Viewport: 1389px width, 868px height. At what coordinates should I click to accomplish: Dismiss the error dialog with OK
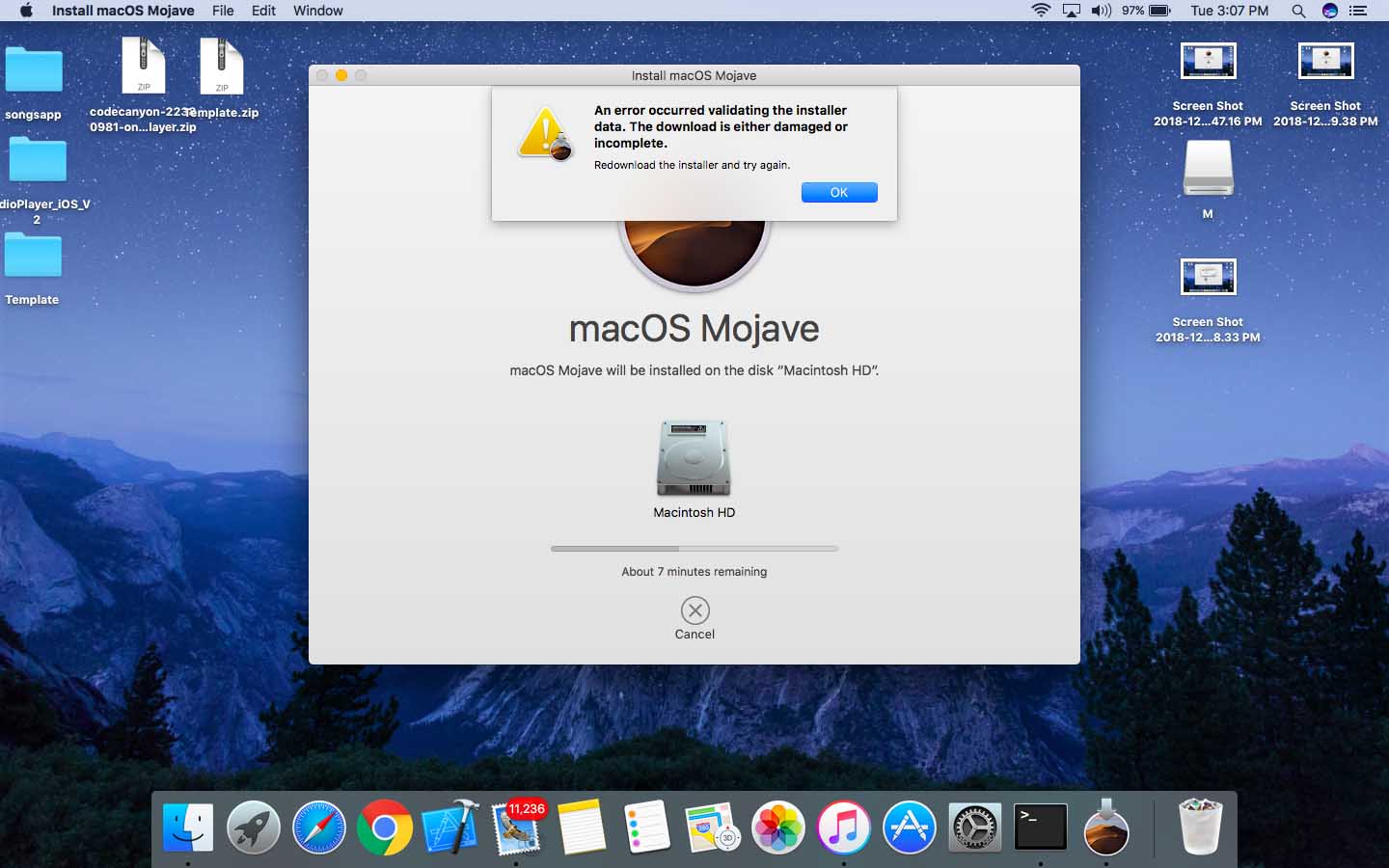click(839, 193)
